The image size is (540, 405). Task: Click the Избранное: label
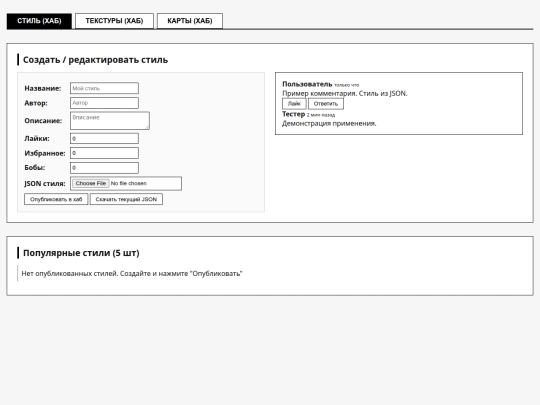(45, 153)
